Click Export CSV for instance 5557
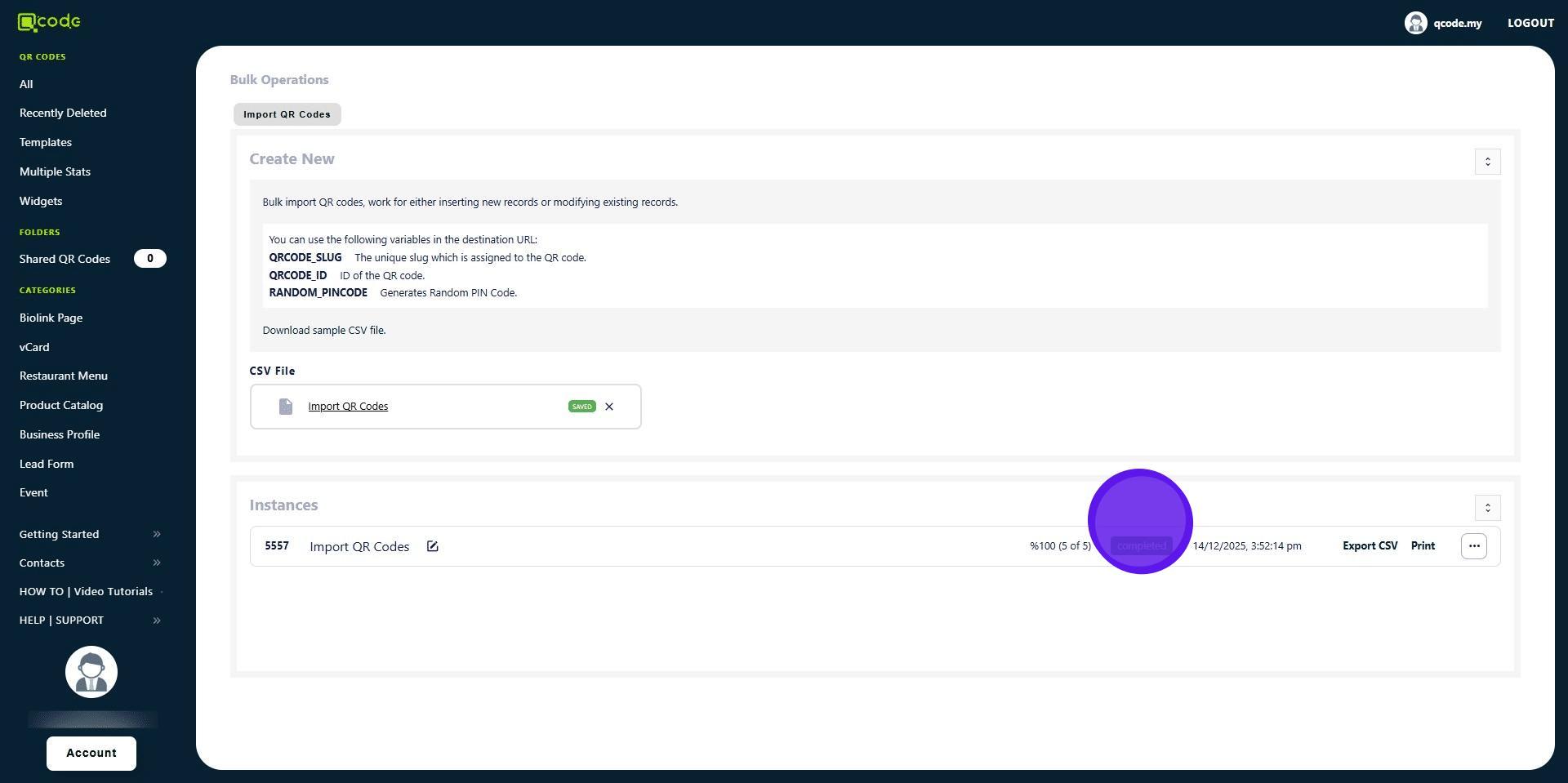This screenshot has width=1568, height=783. (1370, 546)
